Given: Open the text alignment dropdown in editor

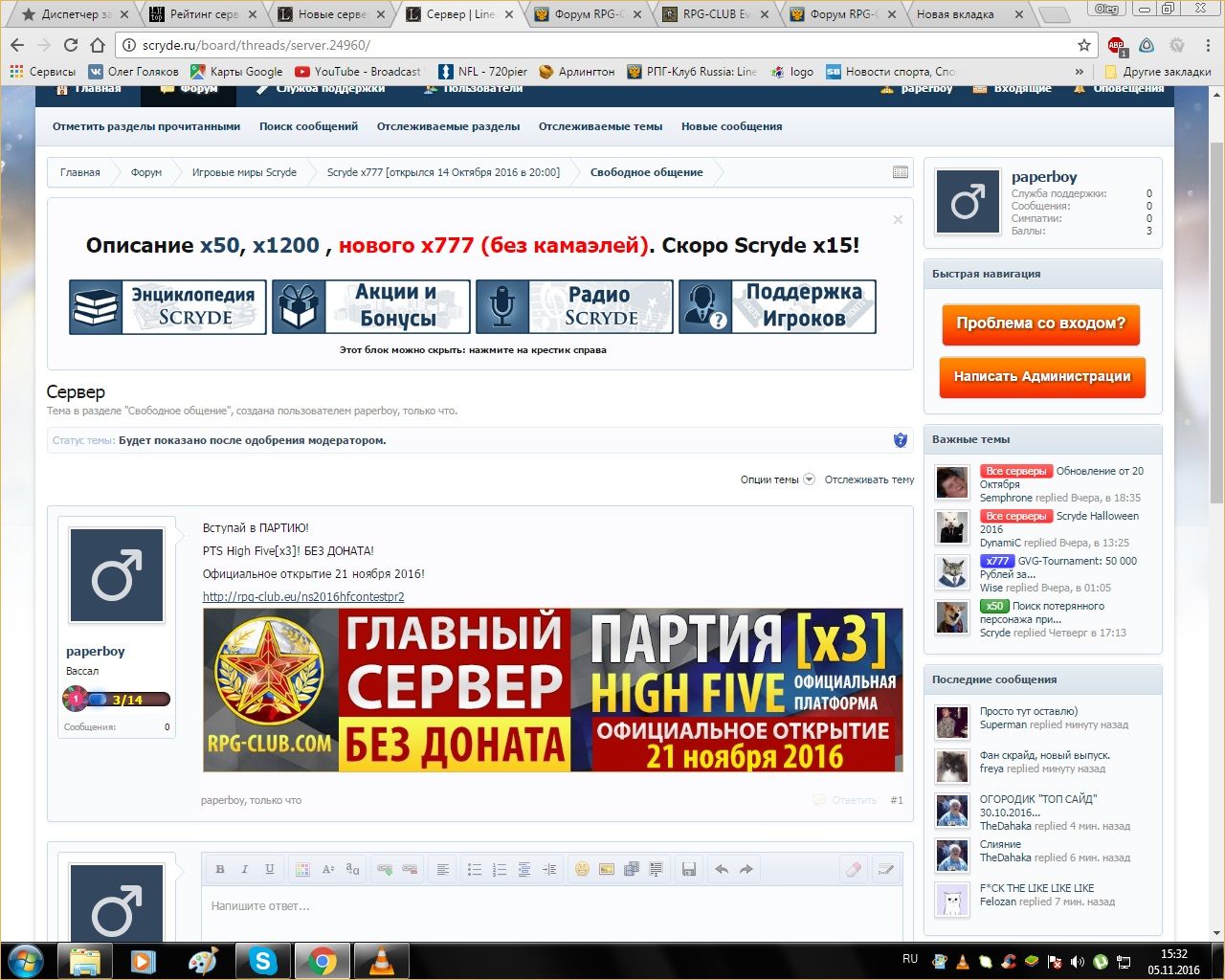Looking at the screenshot, I should [442, 869].
